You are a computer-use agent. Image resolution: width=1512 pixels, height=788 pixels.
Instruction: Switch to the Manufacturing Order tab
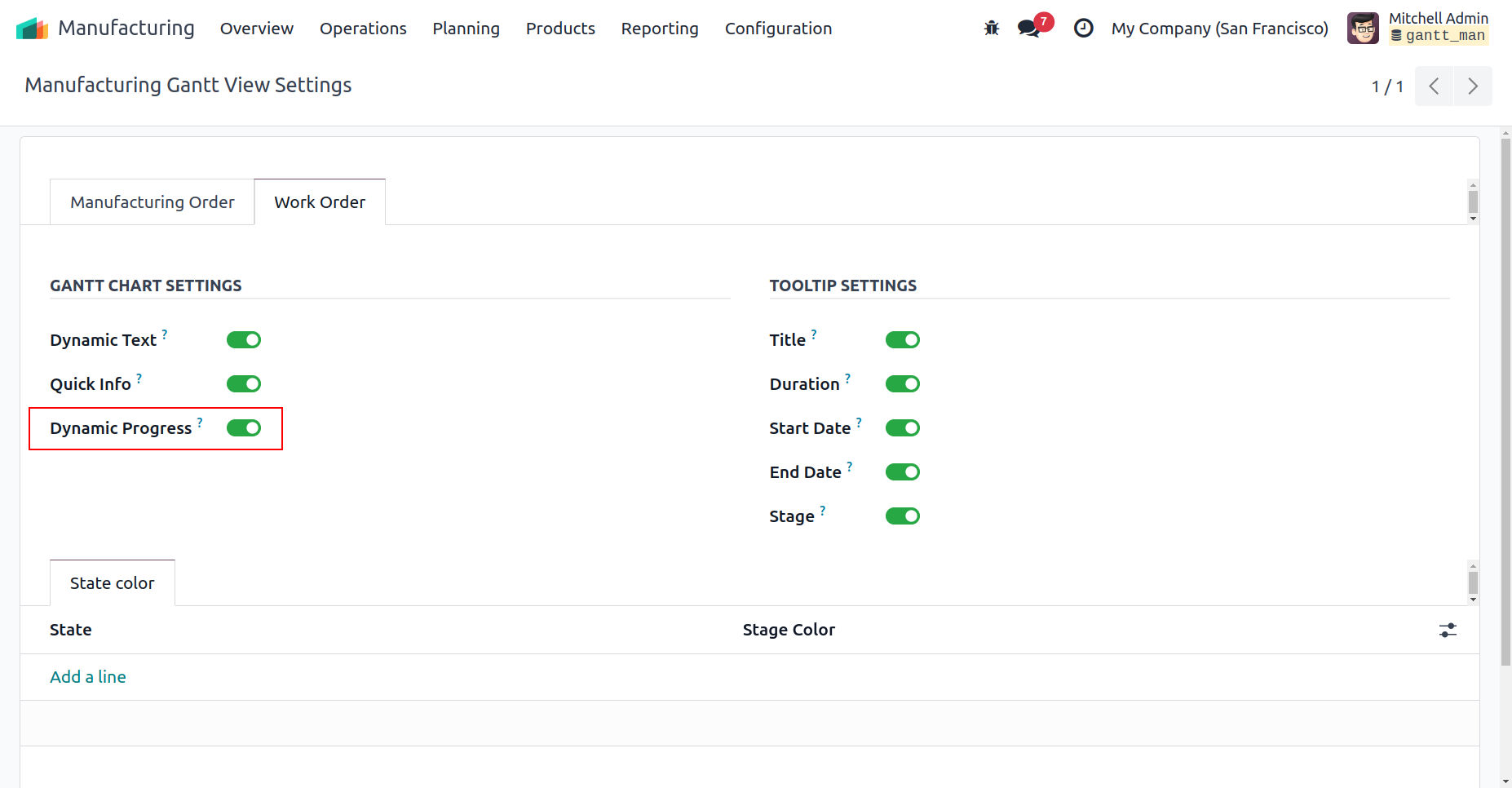153,202
